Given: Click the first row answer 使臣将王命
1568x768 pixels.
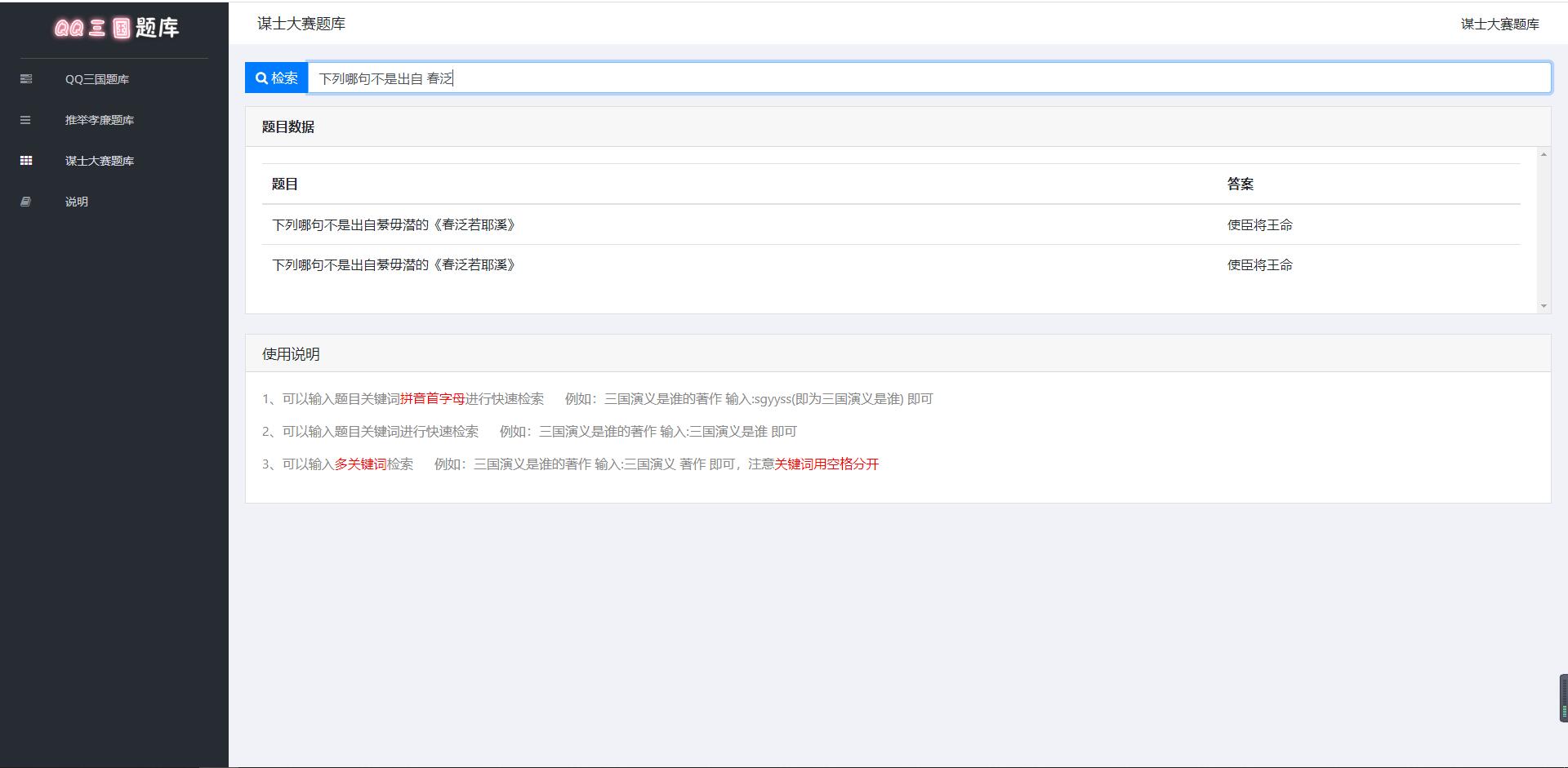Looking at the screenshot, I should coord(1259,224).
